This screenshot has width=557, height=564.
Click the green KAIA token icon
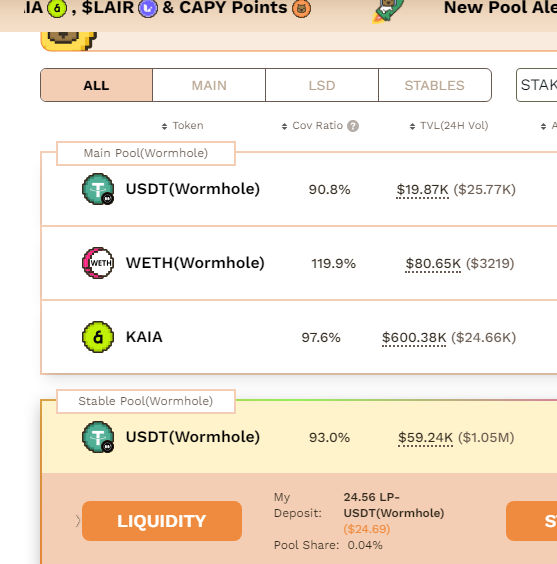pyautogui.click(x=98, y=337)
